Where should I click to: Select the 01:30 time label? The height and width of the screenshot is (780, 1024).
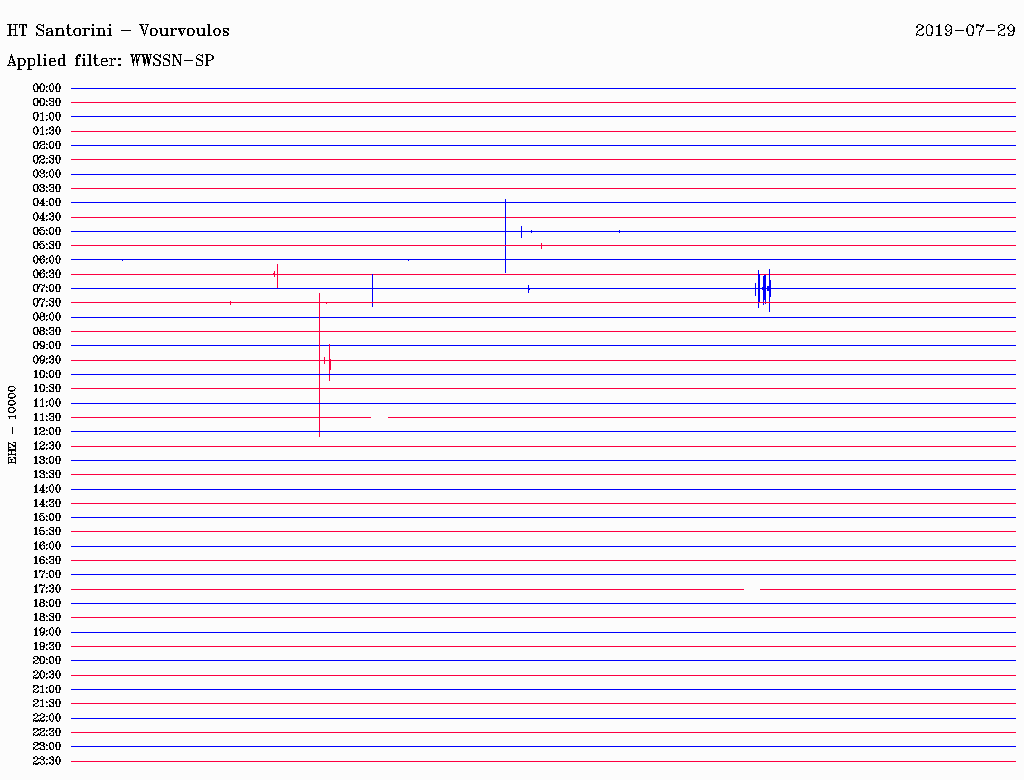tap(47, 131)
